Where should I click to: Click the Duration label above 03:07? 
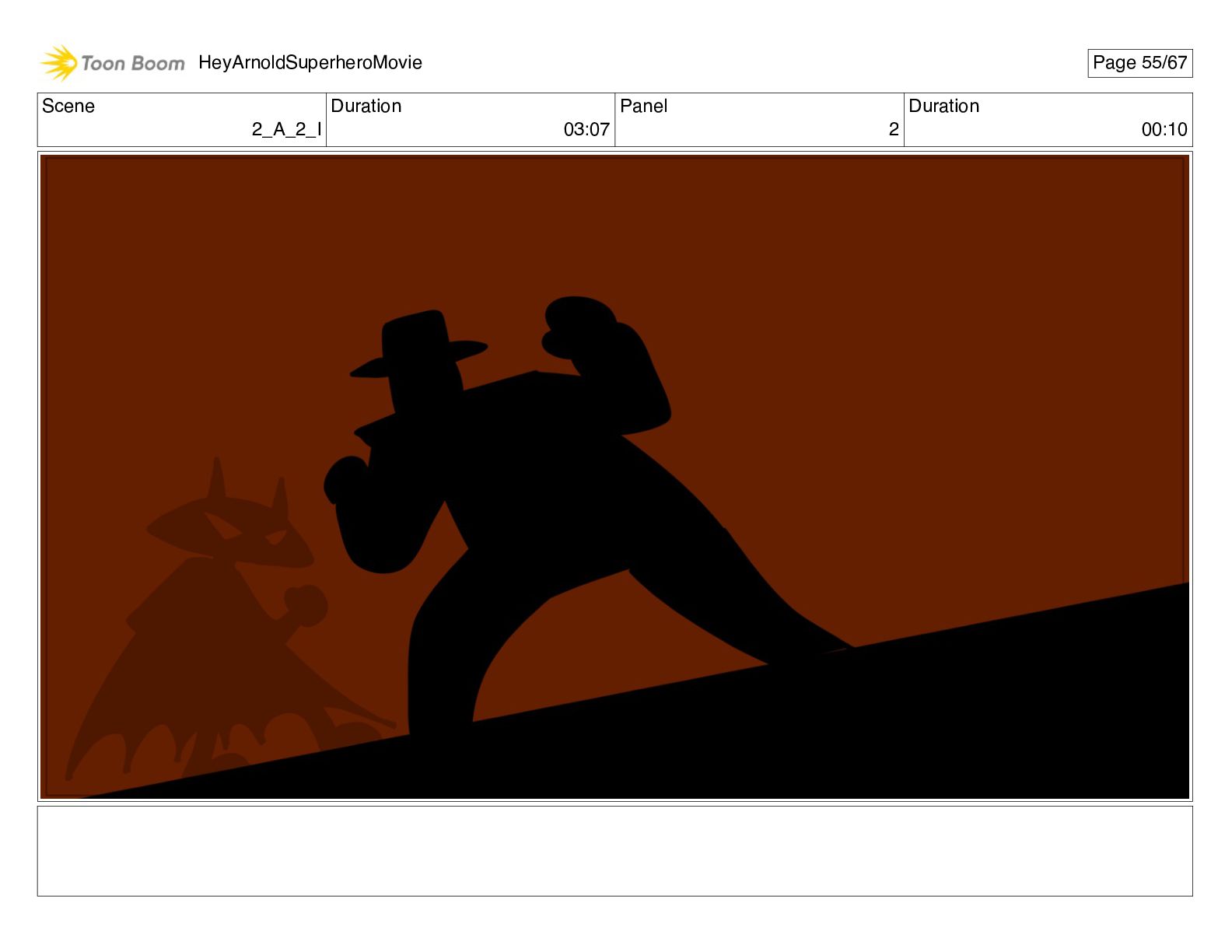tap(366, 106)
